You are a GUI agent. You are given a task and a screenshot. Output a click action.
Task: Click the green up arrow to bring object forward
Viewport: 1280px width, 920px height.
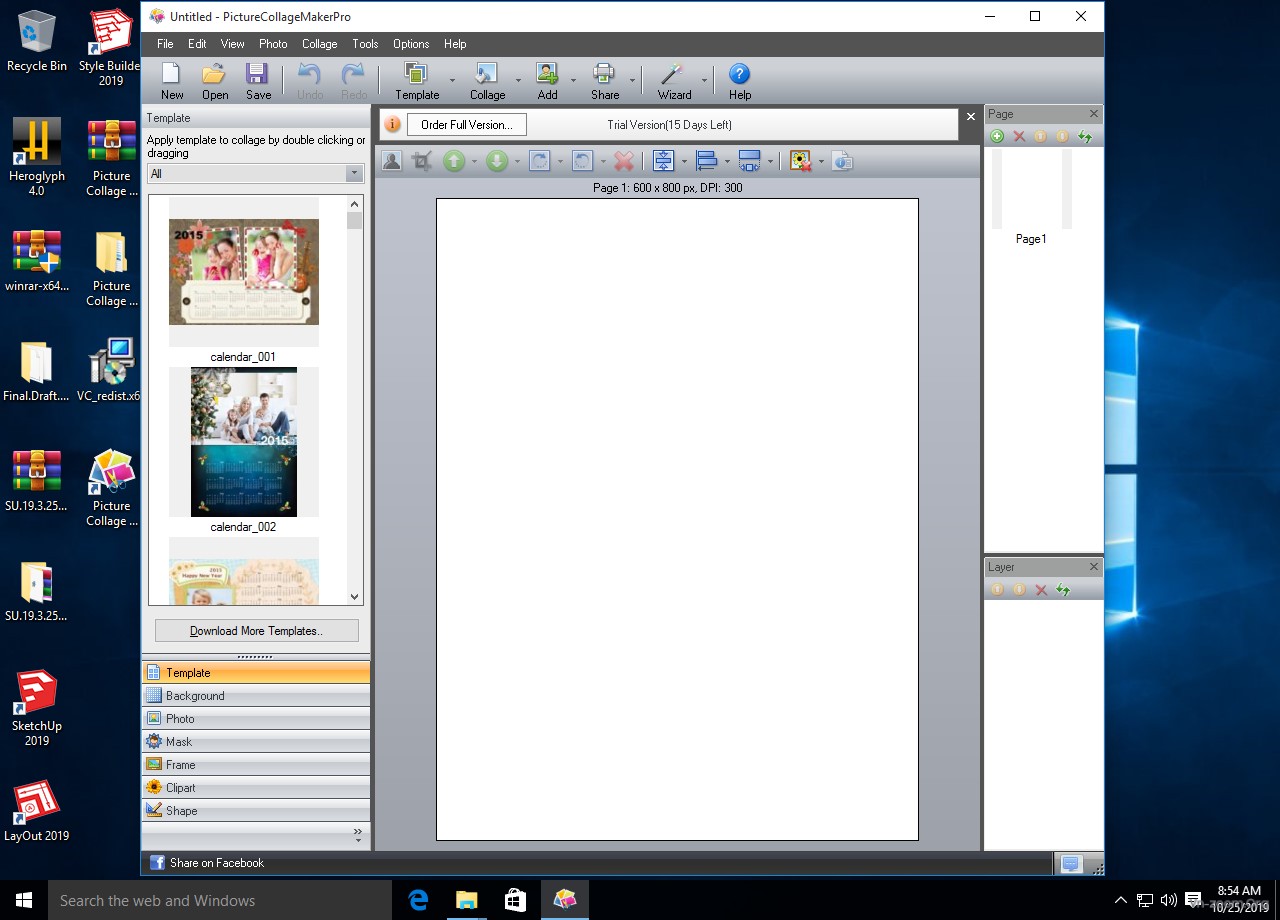tap(455, 160)
